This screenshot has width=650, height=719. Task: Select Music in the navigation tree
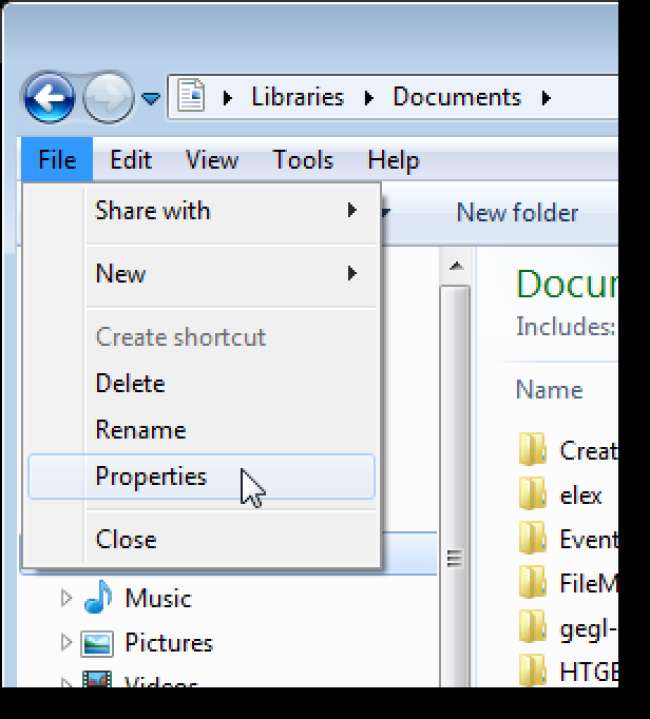(158, 599)
